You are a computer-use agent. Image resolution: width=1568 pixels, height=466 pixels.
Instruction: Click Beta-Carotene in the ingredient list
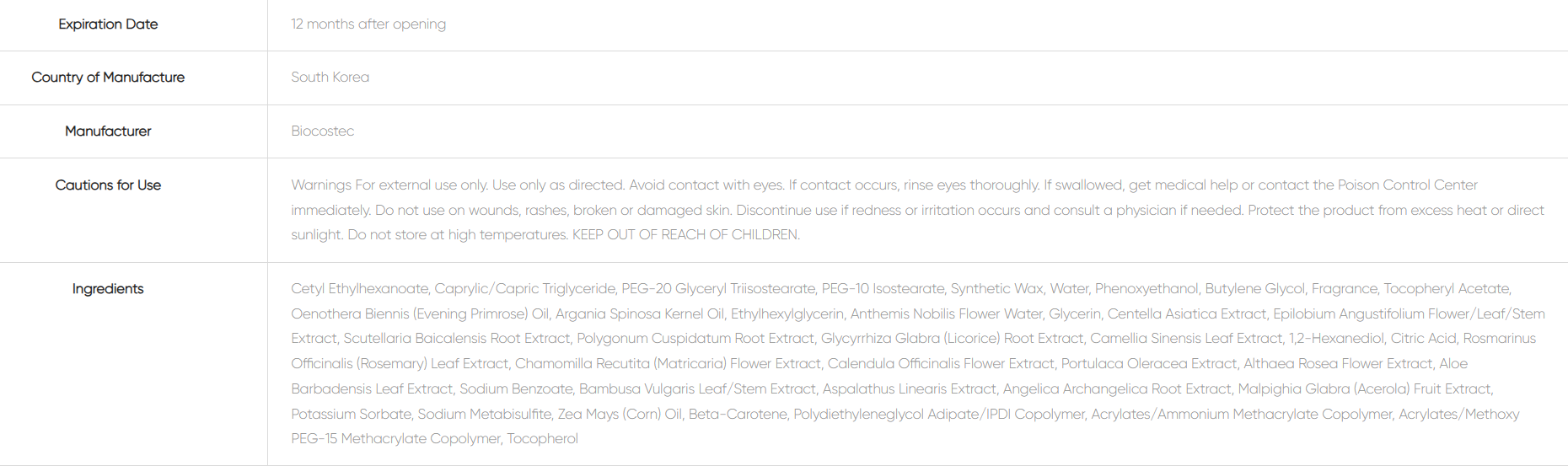point(738,415)
